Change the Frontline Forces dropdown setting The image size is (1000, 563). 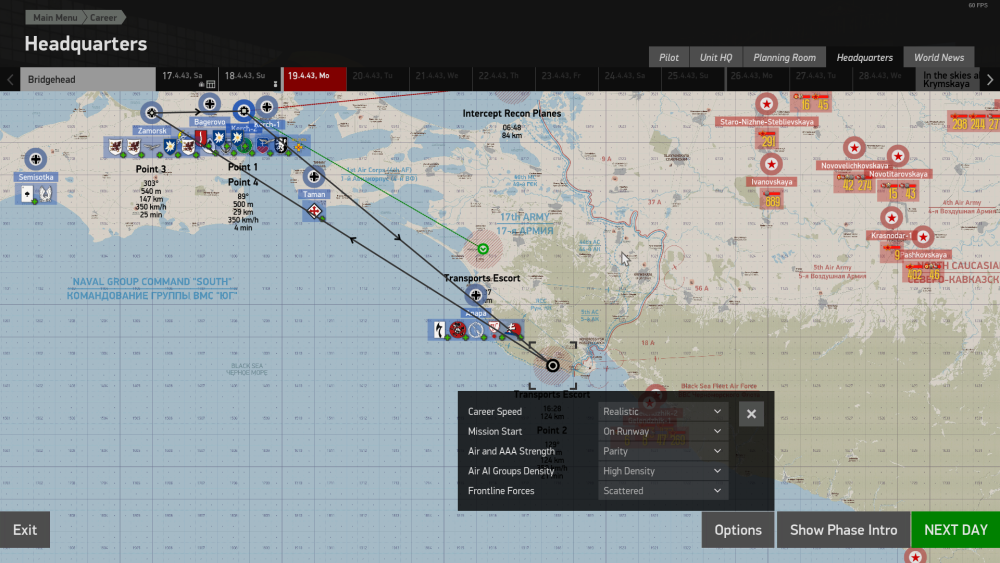[663, 491]
